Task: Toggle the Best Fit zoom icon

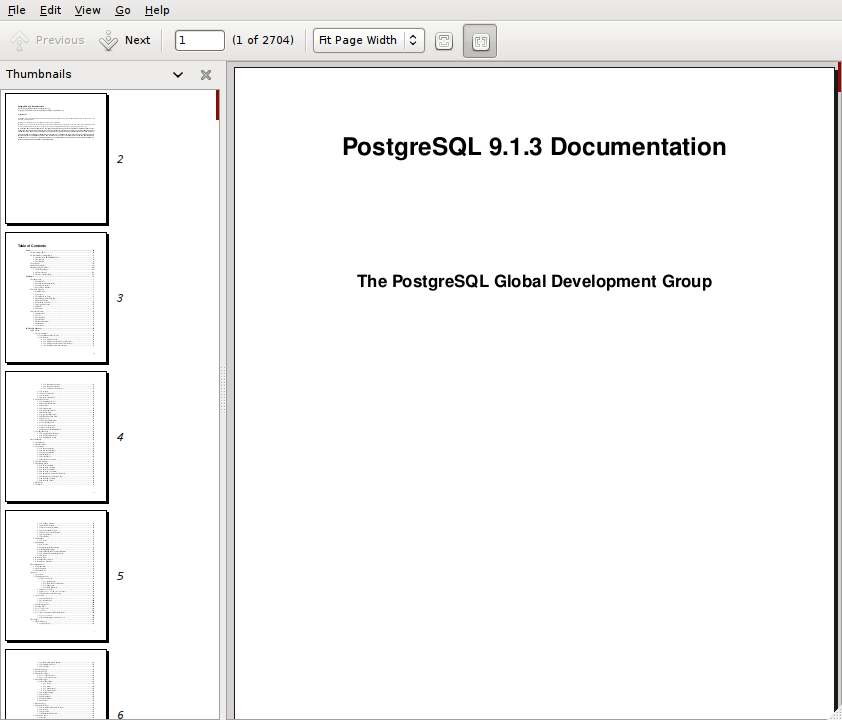Action: click(444, 41)
